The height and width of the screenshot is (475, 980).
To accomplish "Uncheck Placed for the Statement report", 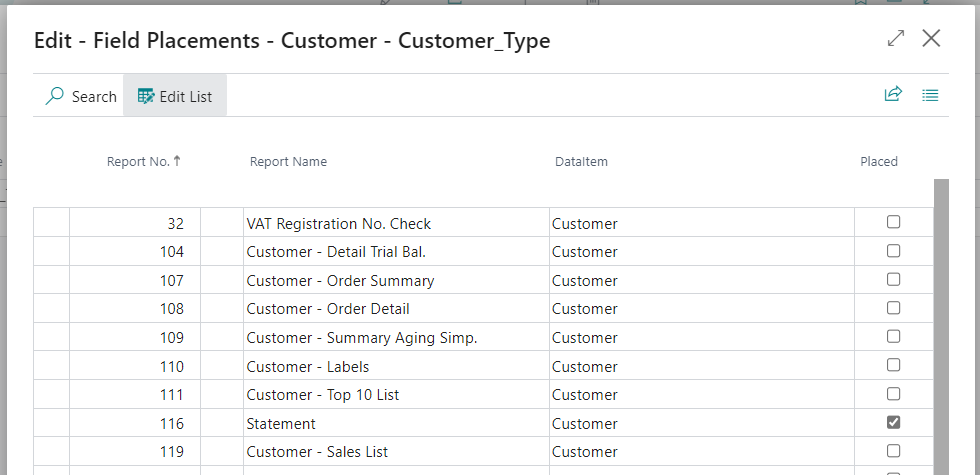I will 894,422.
